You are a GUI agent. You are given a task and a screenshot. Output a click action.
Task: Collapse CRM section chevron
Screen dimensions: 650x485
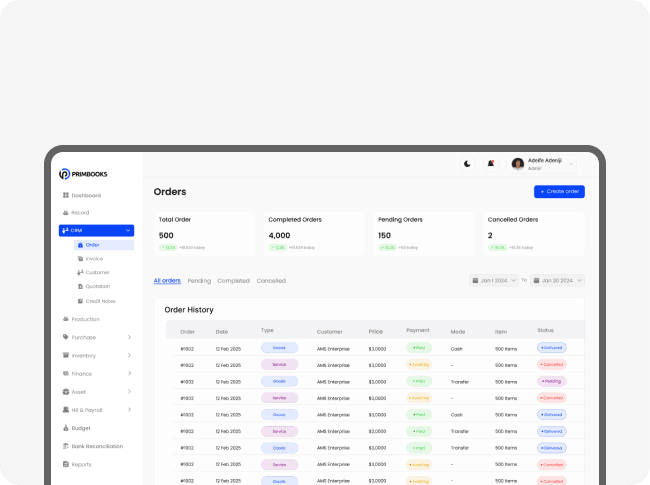[128, 230]
